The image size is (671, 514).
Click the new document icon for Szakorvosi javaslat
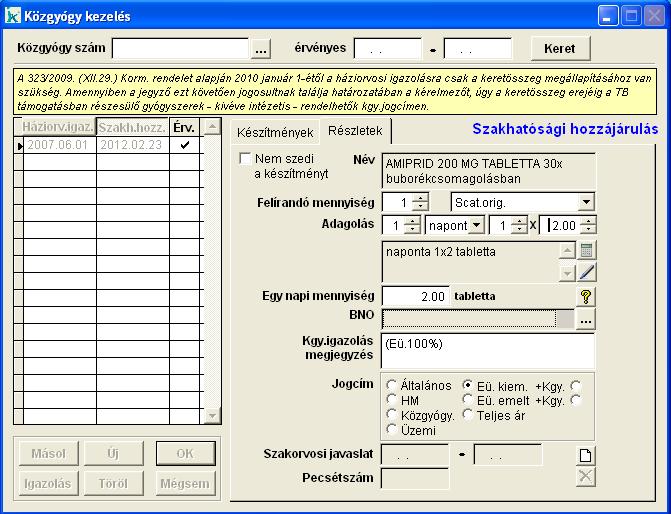tap(587, 455)
